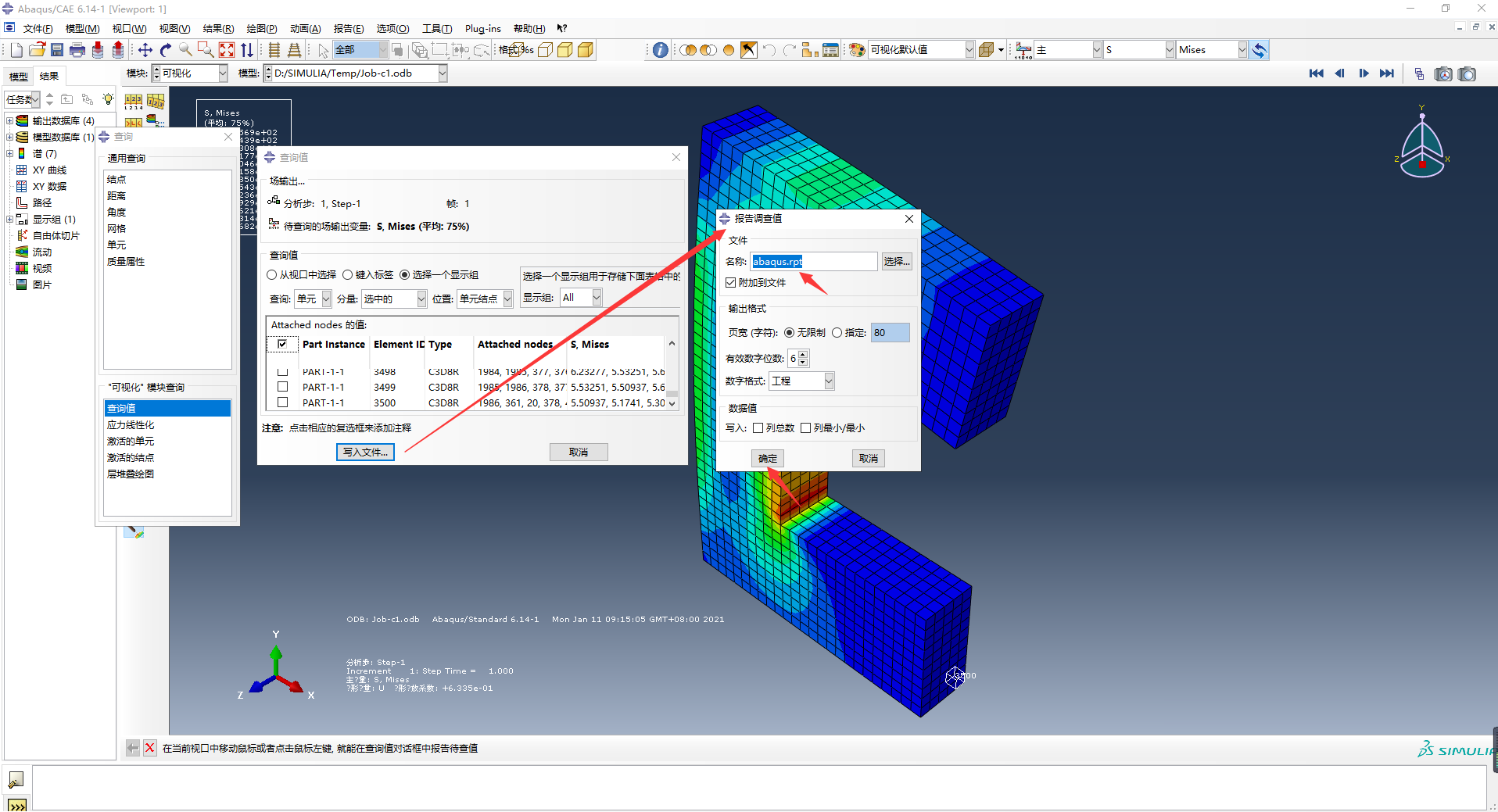Open the '显示组' All dropdown
The width and height of the screenshot is (1498, 812).
tap(597, 298)
